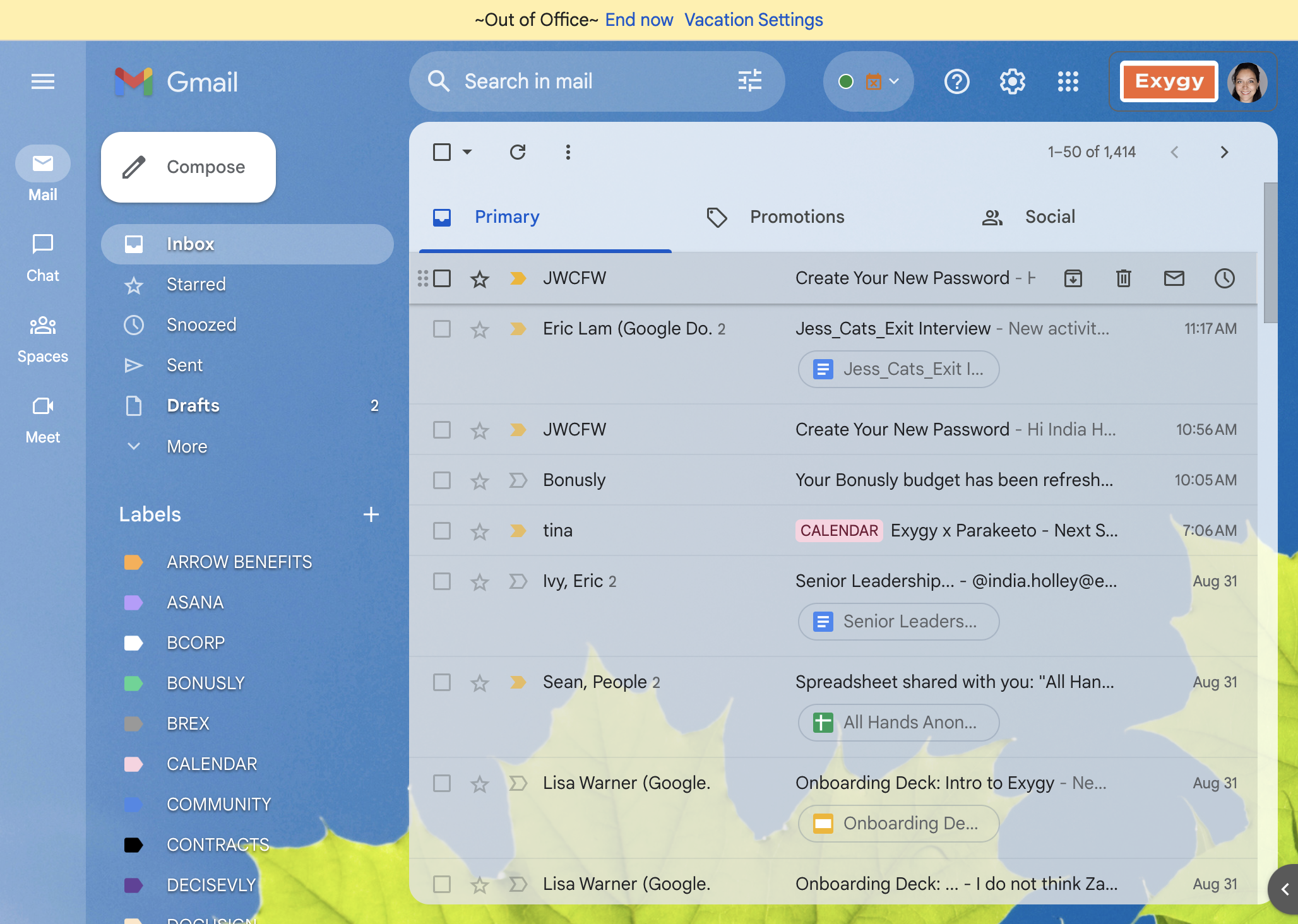Open the toolbar three-dot More menu

coord(568,152)
